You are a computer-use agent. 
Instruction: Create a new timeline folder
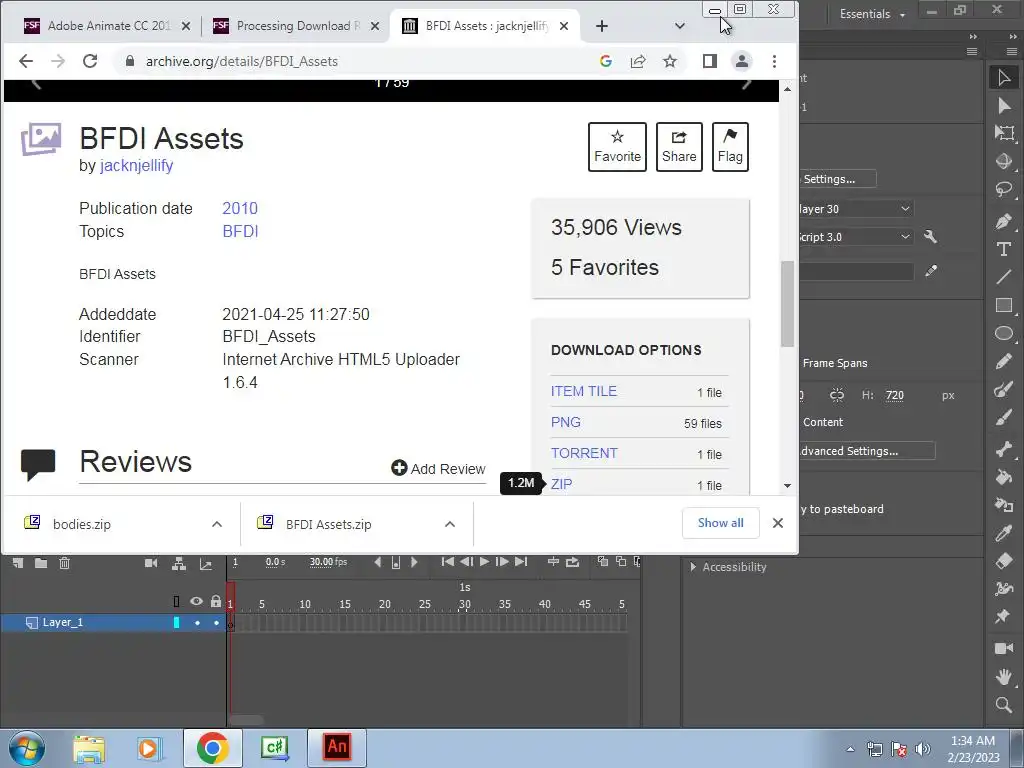coord(40,563)
